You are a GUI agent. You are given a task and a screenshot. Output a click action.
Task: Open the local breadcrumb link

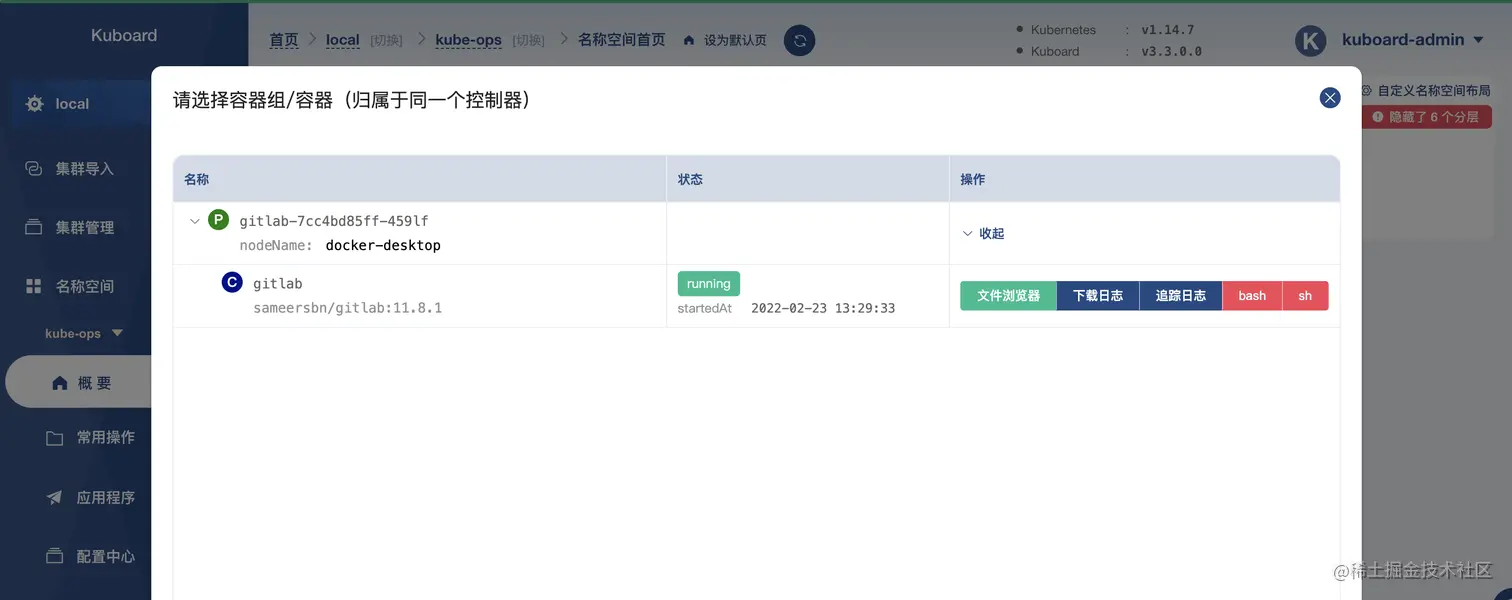coord(343,40)
